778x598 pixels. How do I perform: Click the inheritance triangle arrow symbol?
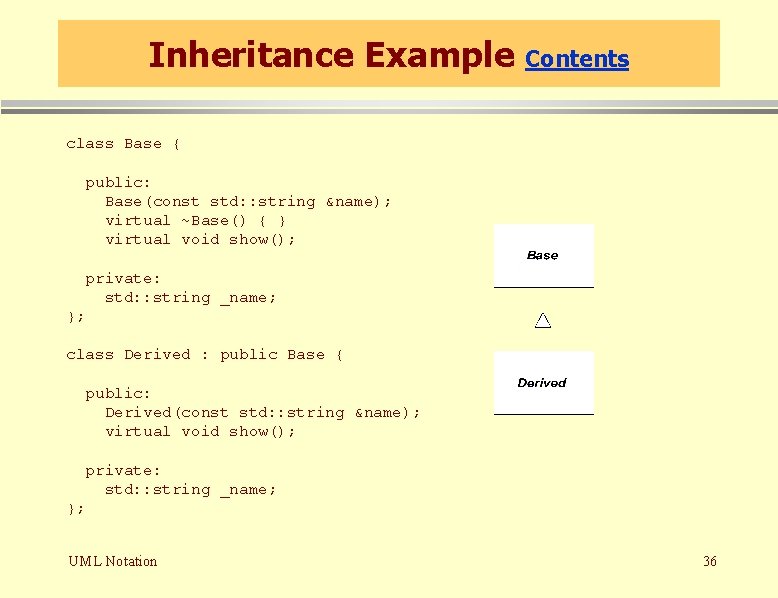543,321
